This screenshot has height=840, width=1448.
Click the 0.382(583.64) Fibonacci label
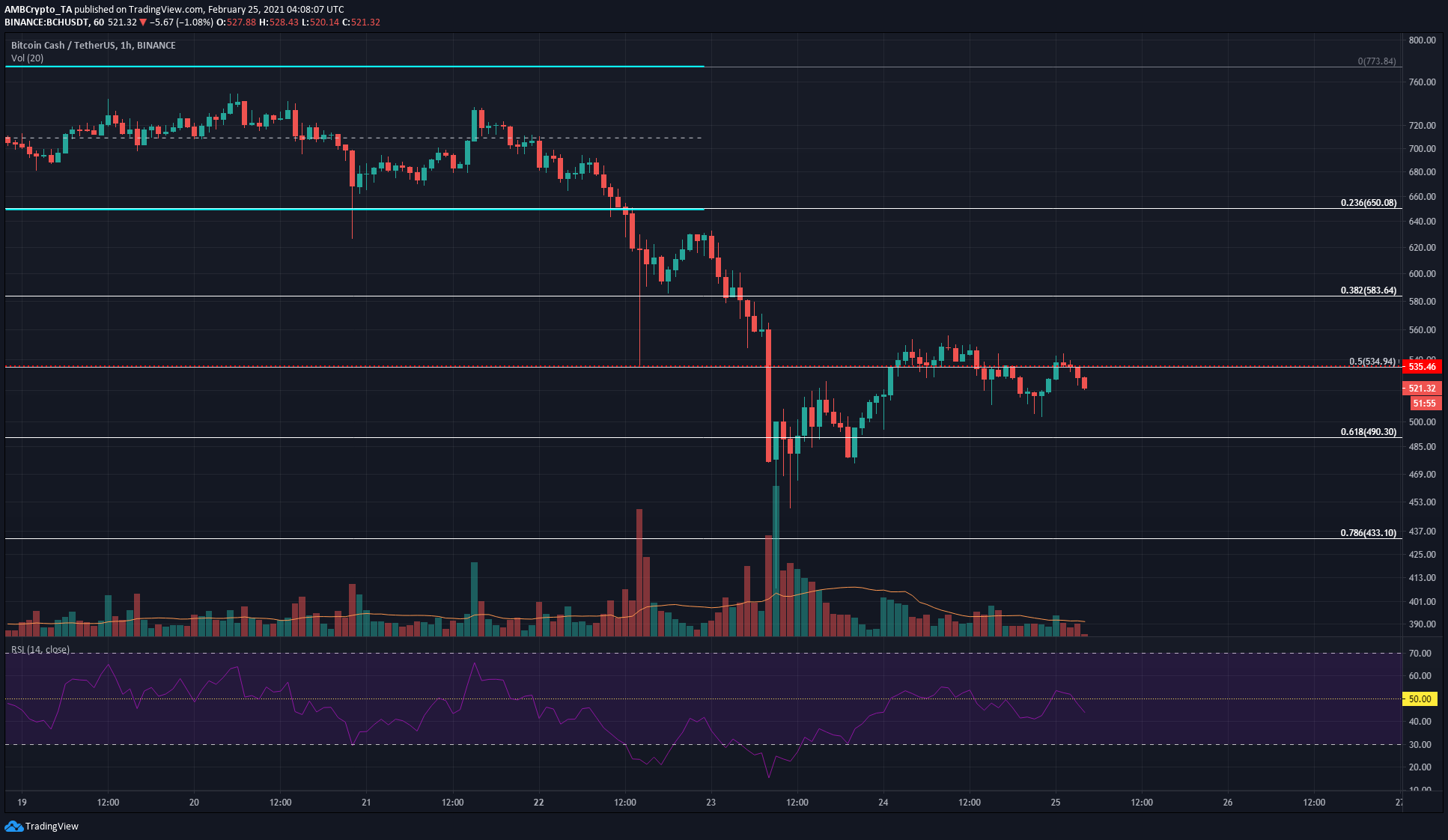1369,290
